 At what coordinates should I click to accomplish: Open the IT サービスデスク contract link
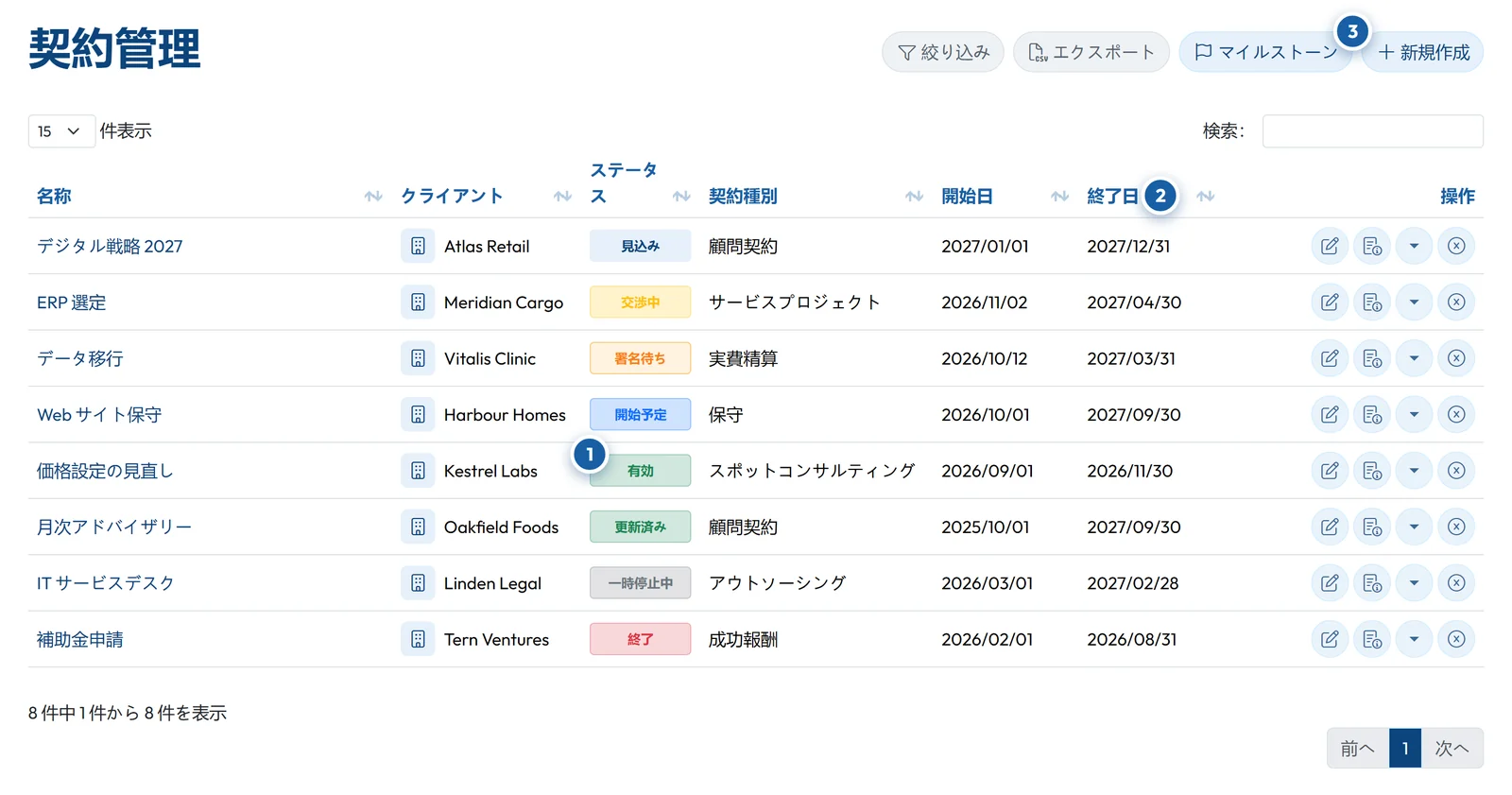106,583
